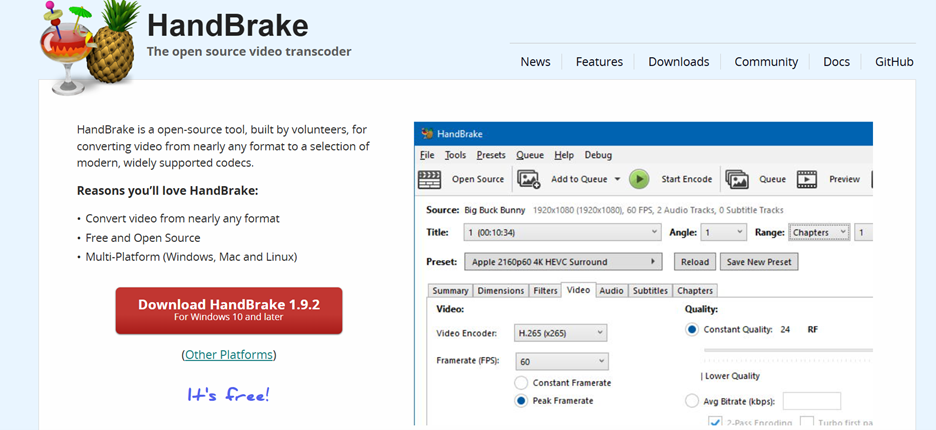
Task: Open the Help menu
Action: (564, 155)
